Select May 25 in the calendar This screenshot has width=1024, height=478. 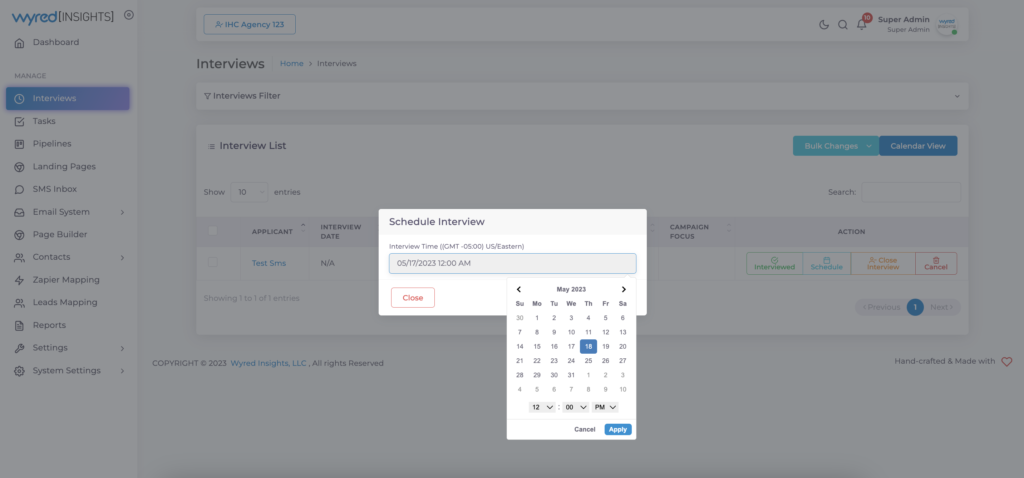[588, 360]
